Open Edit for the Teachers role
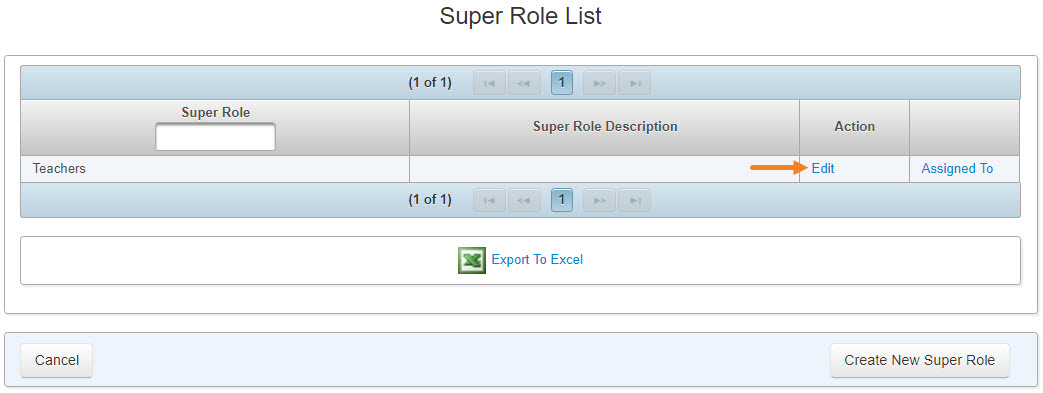Viewport: 1043px width, 393px height. tap(823, 169)
